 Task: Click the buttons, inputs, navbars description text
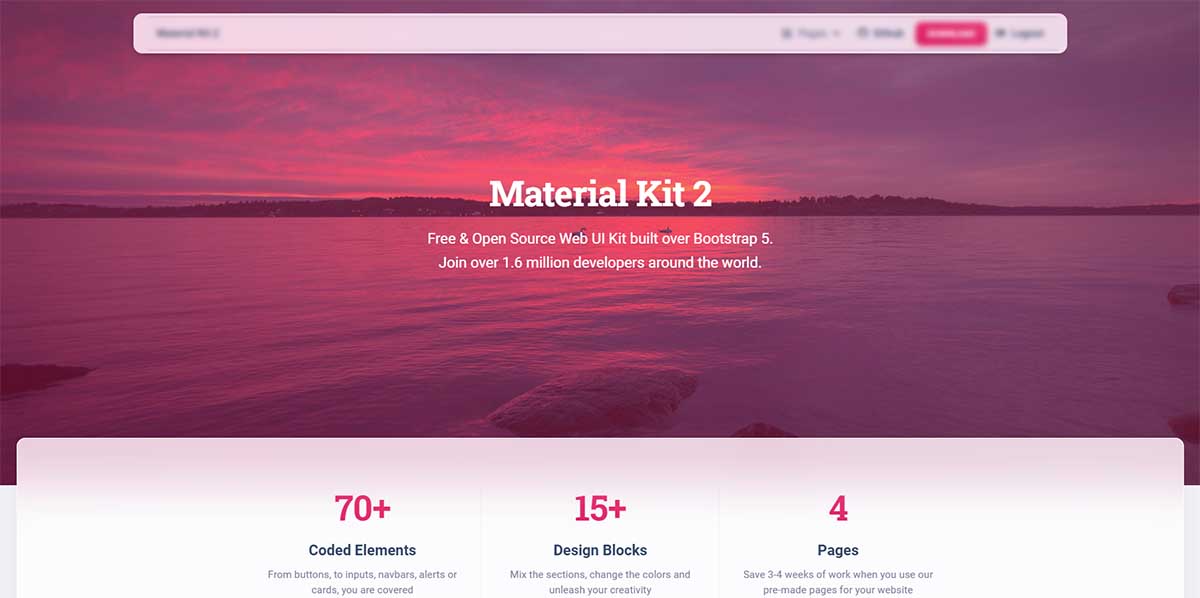(x=362, y=582)
